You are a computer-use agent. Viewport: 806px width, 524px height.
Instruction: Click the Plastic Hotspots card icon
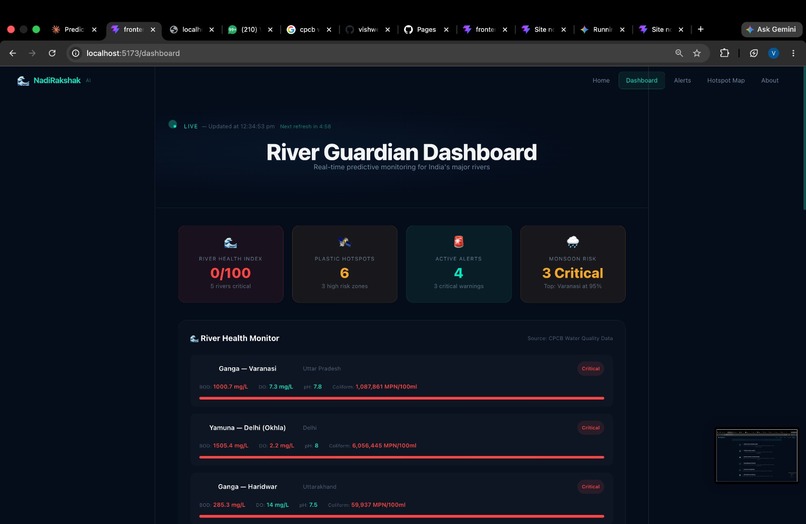344,242
